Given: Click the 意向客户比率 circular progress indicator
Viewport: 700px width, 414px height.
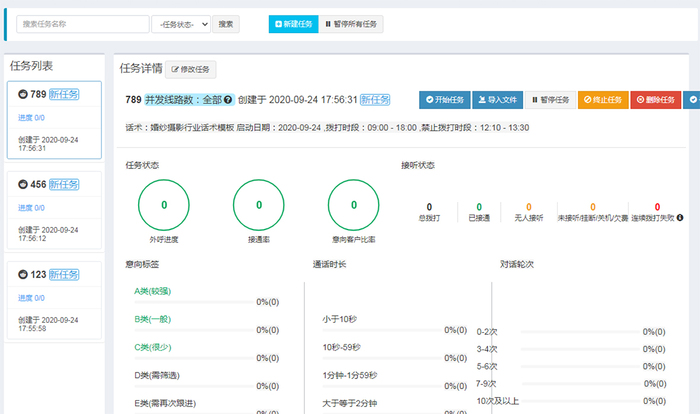Looking at the screenshot, I should [x=354, y=205].
